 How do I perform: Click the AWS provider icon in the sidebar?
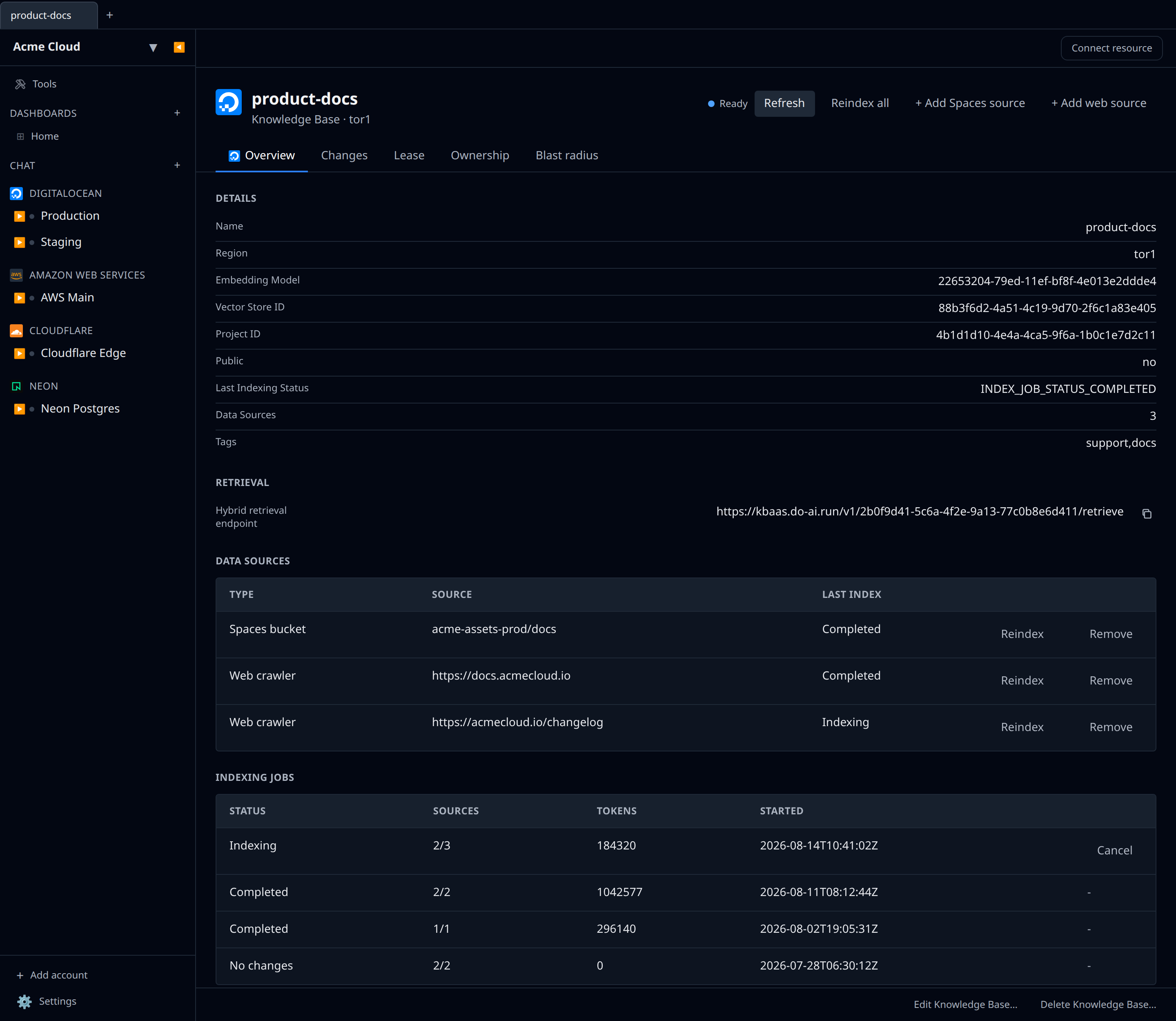click(x=16, y=275)
